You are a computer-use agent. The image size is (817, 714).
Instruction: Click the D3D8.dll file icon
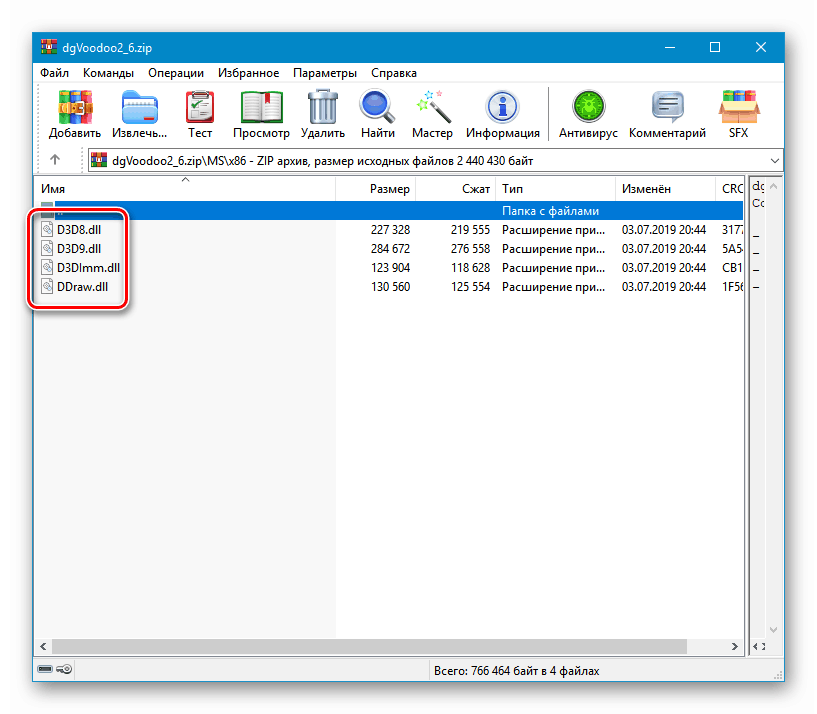point(47,229)
